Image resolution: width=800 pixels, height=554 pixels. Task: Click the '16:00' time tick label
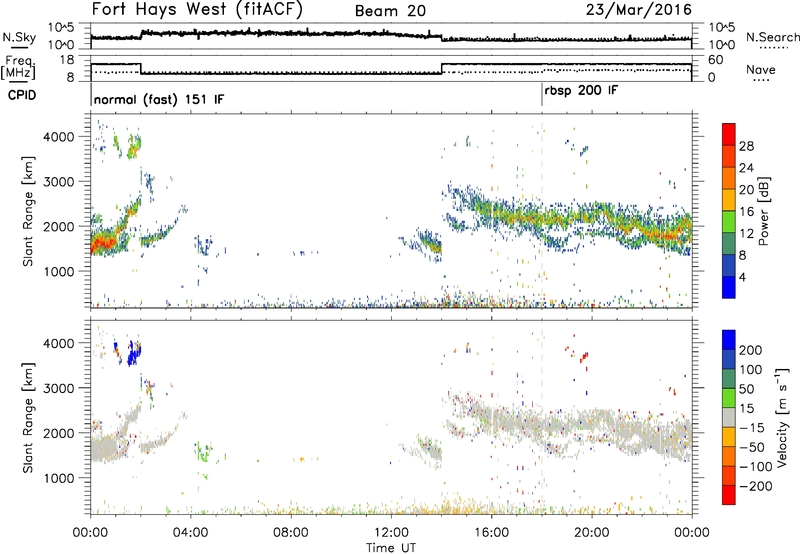(x=491, y=533)
